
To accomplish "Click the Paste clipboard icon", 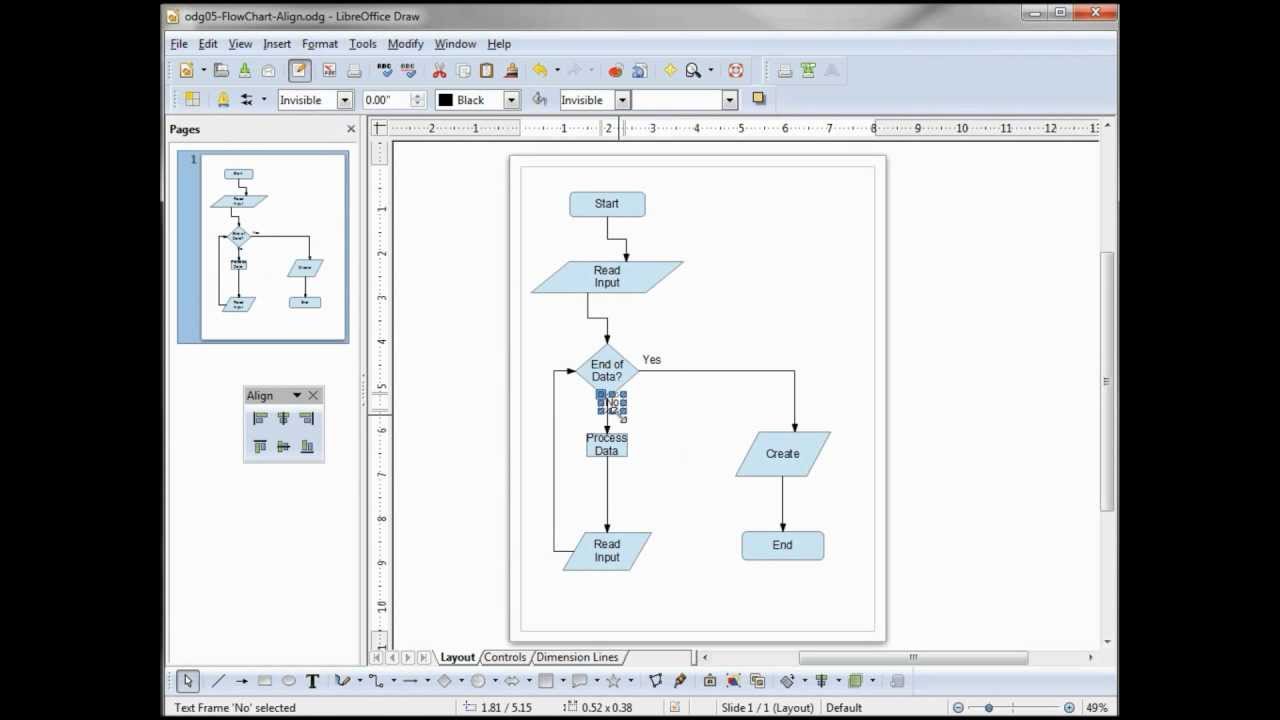I will pyautogui.click(x=487, y=70).
